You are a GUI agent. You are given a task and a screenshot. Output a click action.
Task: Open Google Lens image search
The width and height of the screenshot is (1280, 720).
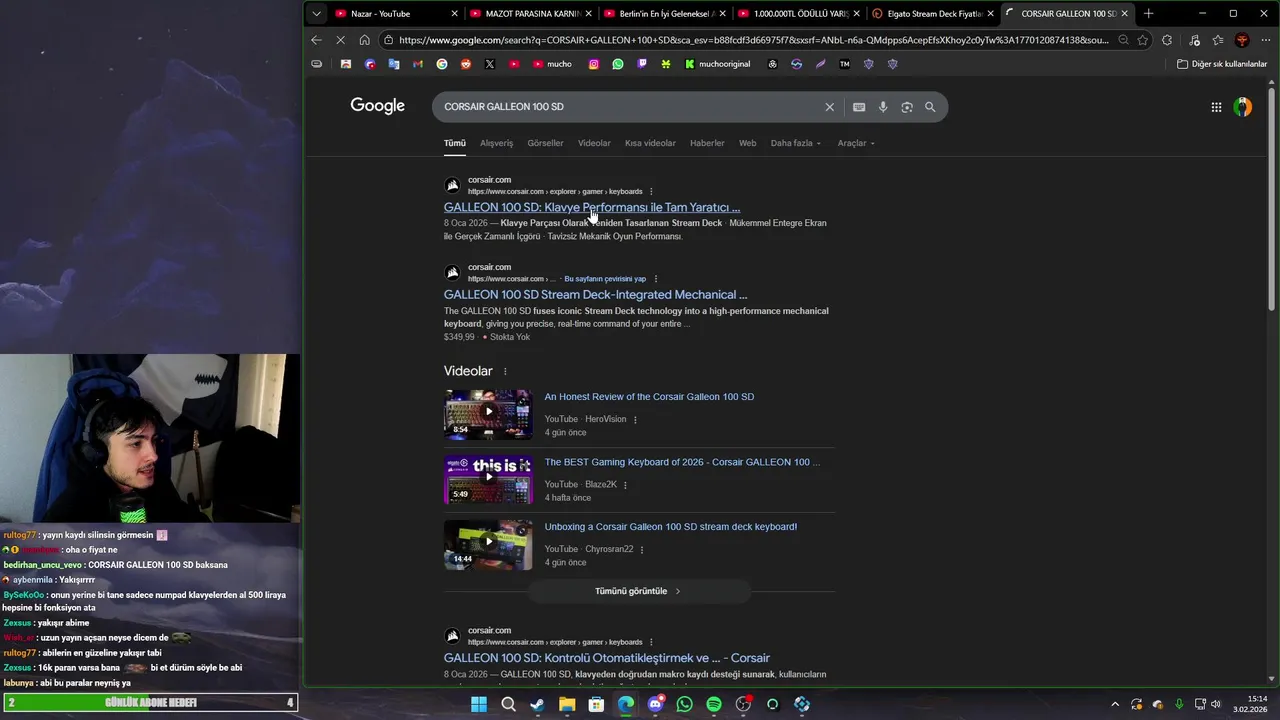tap(907, 107)
